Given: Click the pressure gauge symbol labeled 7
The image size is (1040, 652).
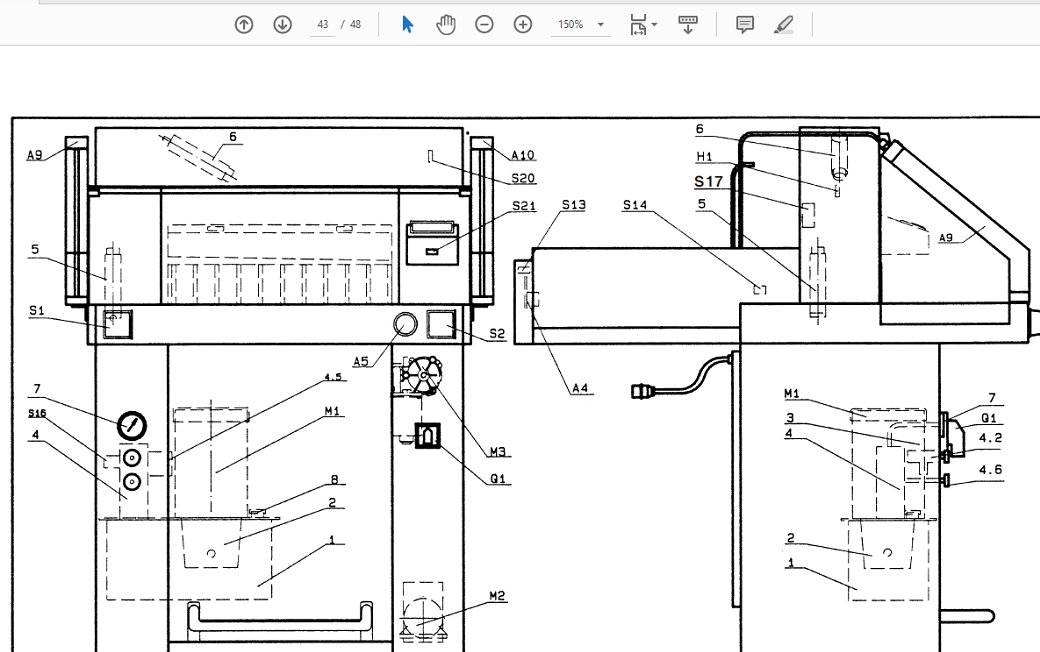Looking at the screenshot, I should pos(130,426).
